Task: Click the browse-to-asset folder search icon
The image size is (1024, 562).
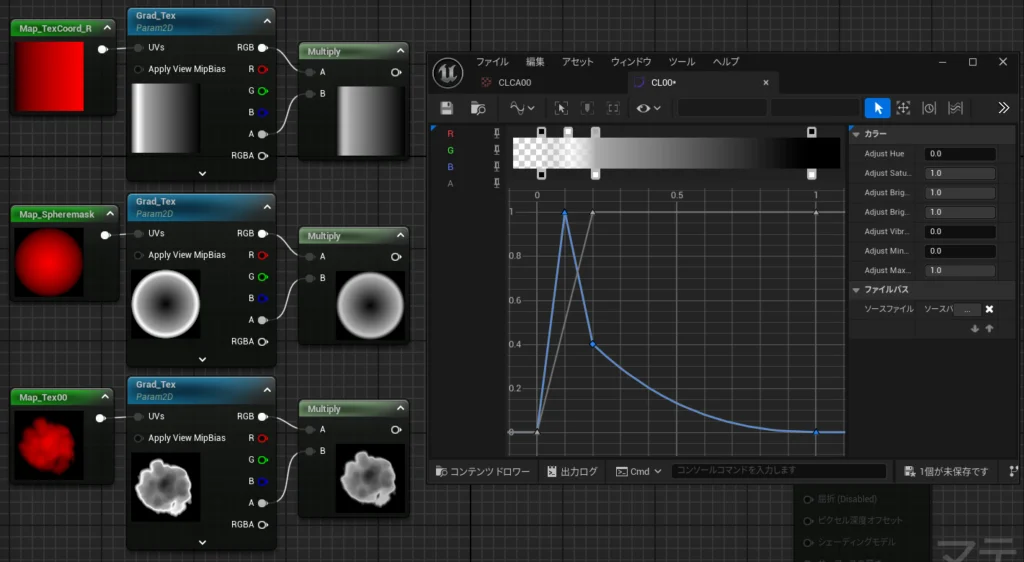Action: pyautogui.click(x=478, y=108)
